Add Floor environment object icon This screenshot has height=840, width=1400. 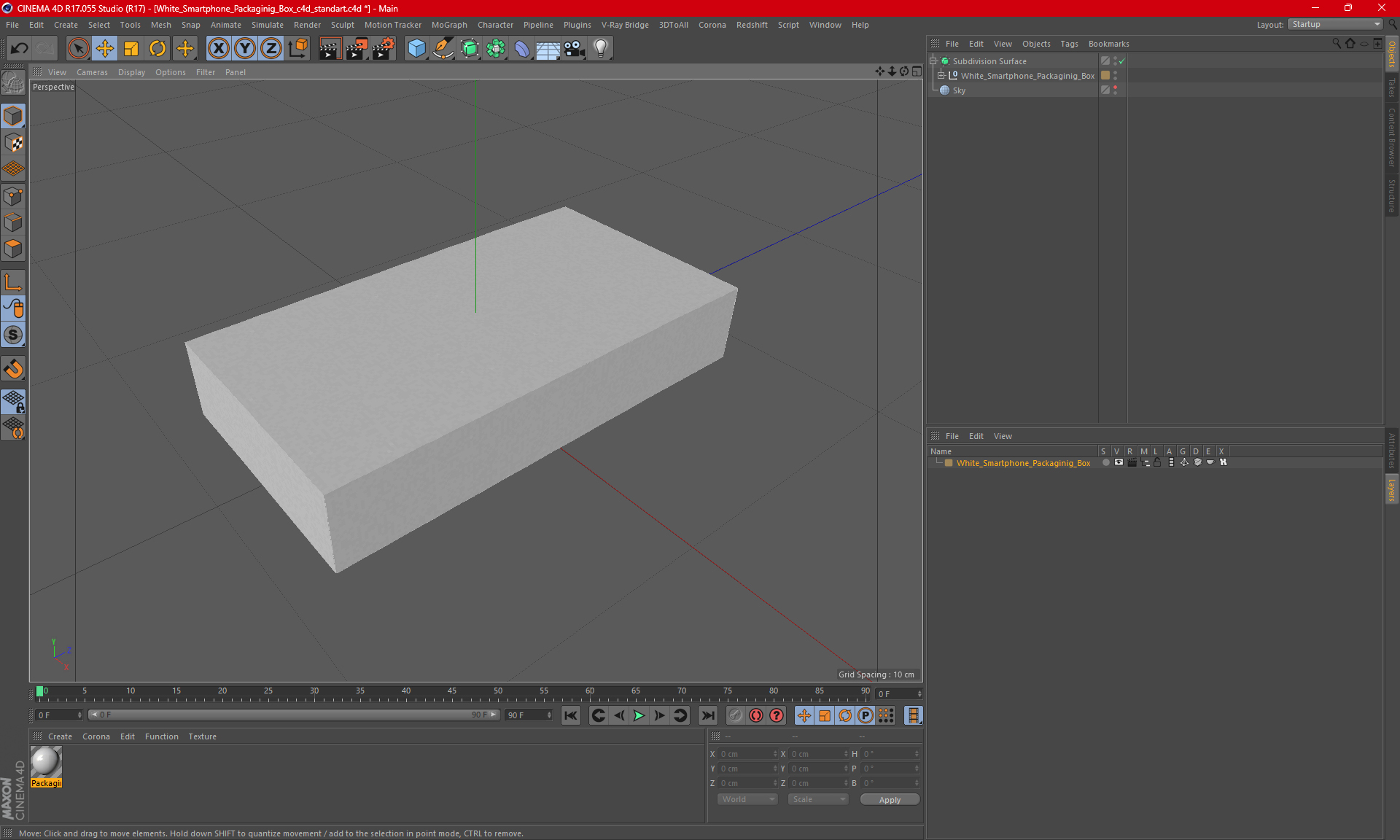[548, 49]
